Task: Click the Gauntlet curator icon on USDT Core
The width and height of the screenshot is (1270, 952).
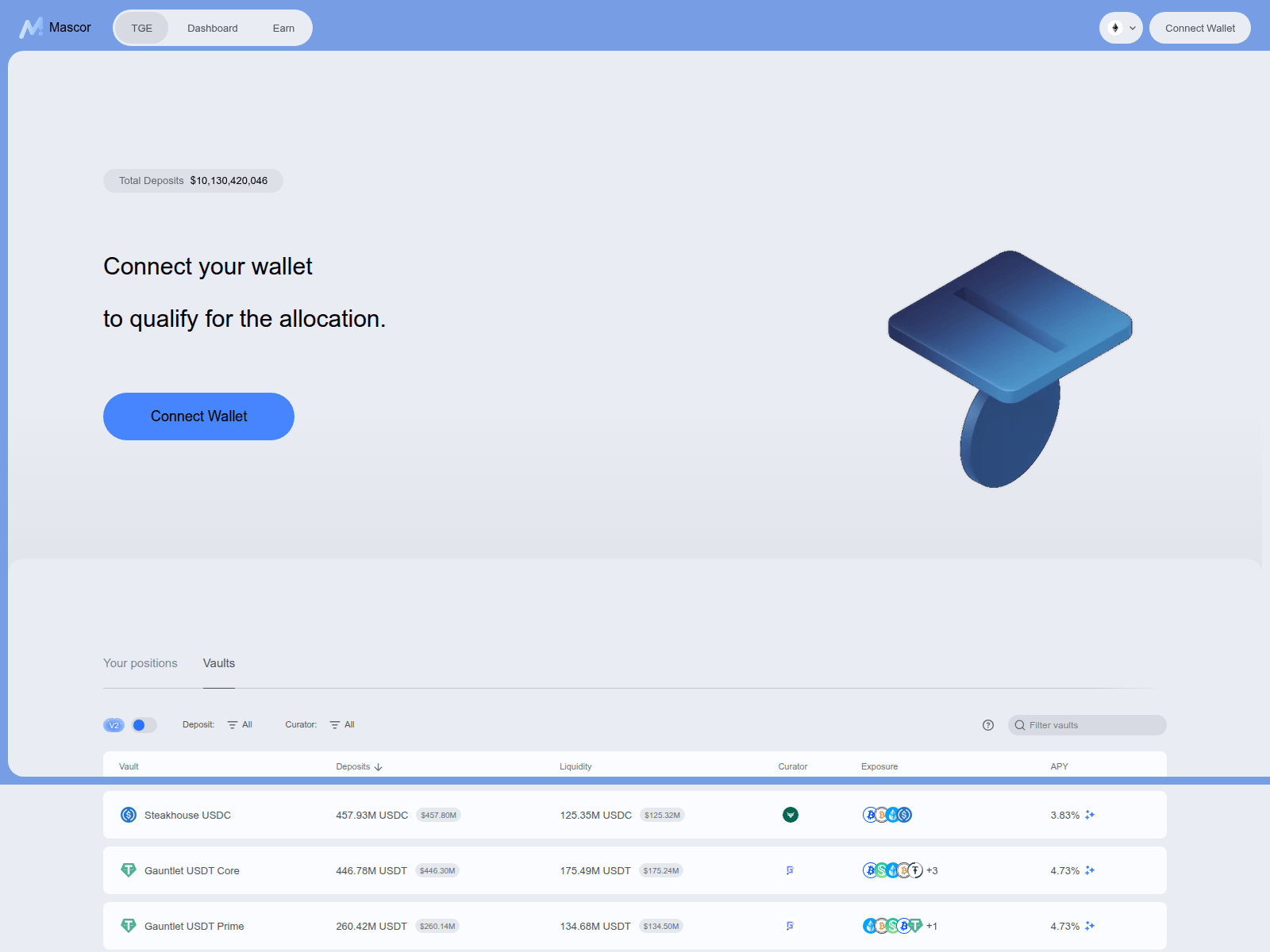Action: pos(790,870)
